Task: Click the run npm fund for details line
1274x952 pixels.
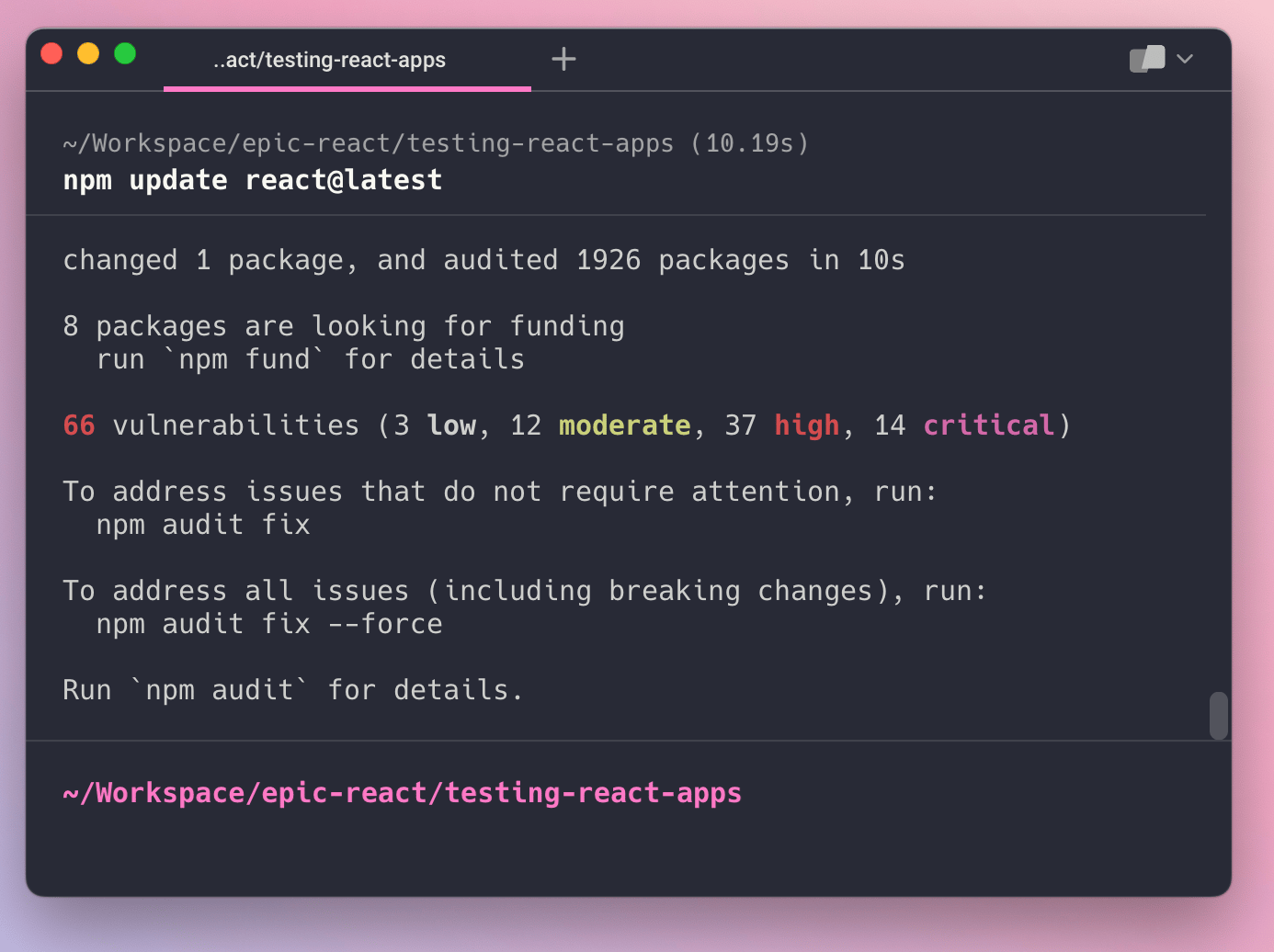Action: (x=310, y=359)
